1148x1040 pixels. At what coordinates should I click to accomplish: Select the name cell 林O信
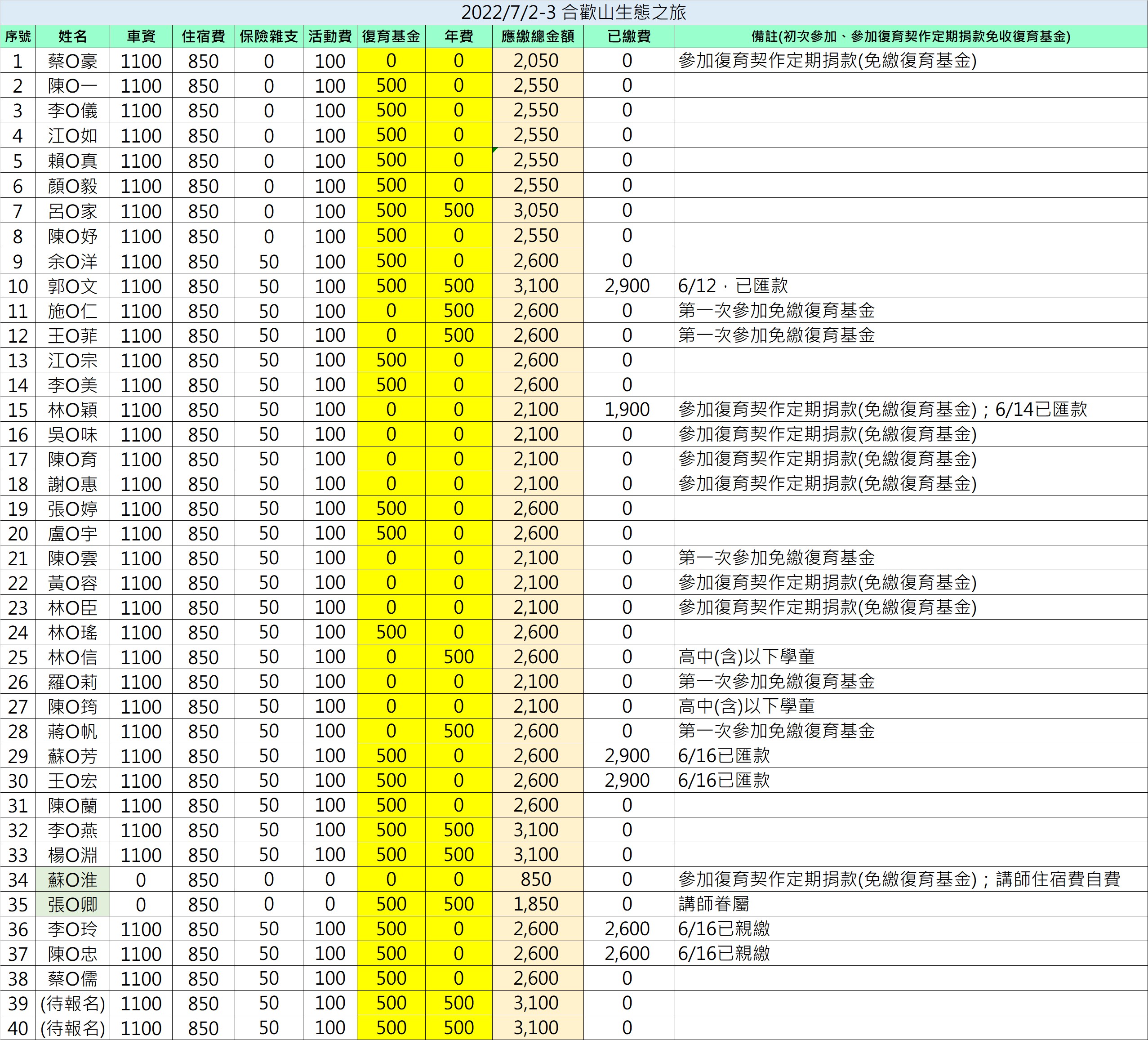[x=73, y=657]
